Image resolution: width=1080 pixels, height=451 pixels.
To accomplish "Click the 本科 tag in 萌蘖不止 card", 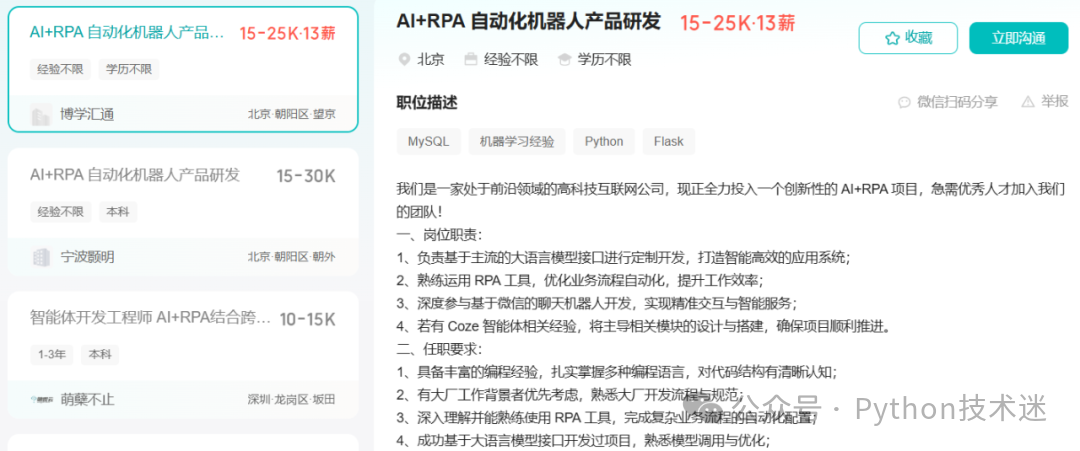I will [100, 355].
